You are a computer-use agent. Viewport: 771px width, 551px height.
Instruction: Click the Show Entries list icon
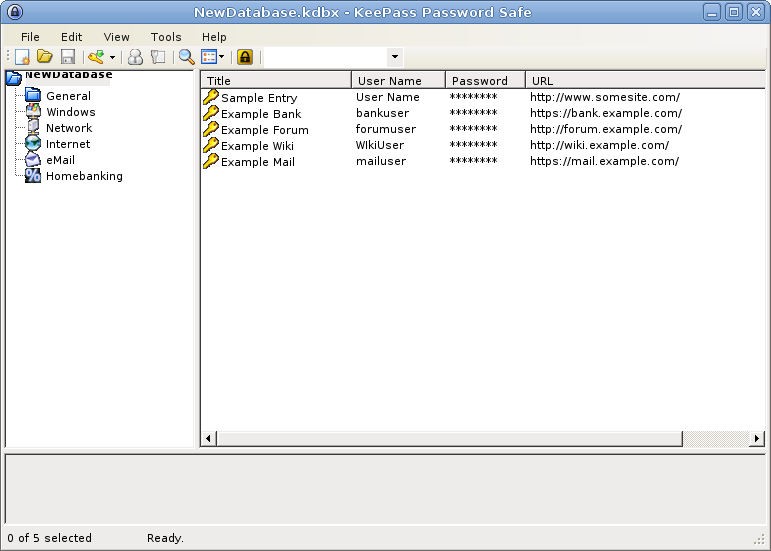point(209,57)
